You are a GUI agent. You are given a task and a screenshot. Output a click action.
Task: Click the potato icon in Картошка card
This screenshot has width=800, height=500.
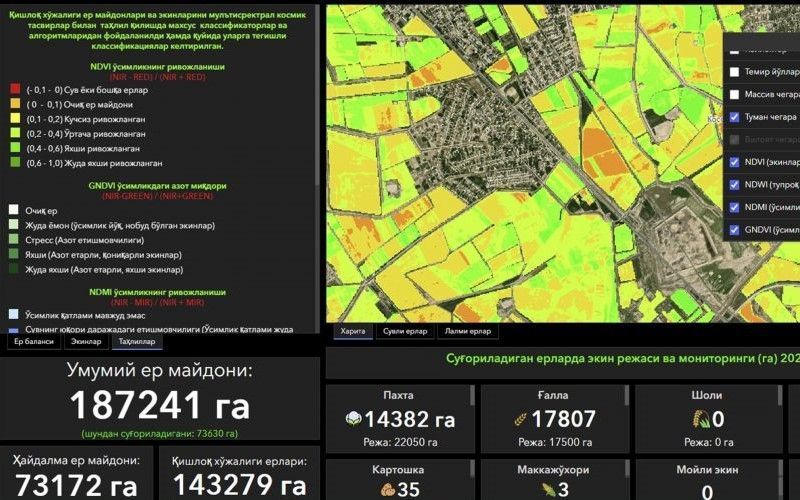pos(388,490)
